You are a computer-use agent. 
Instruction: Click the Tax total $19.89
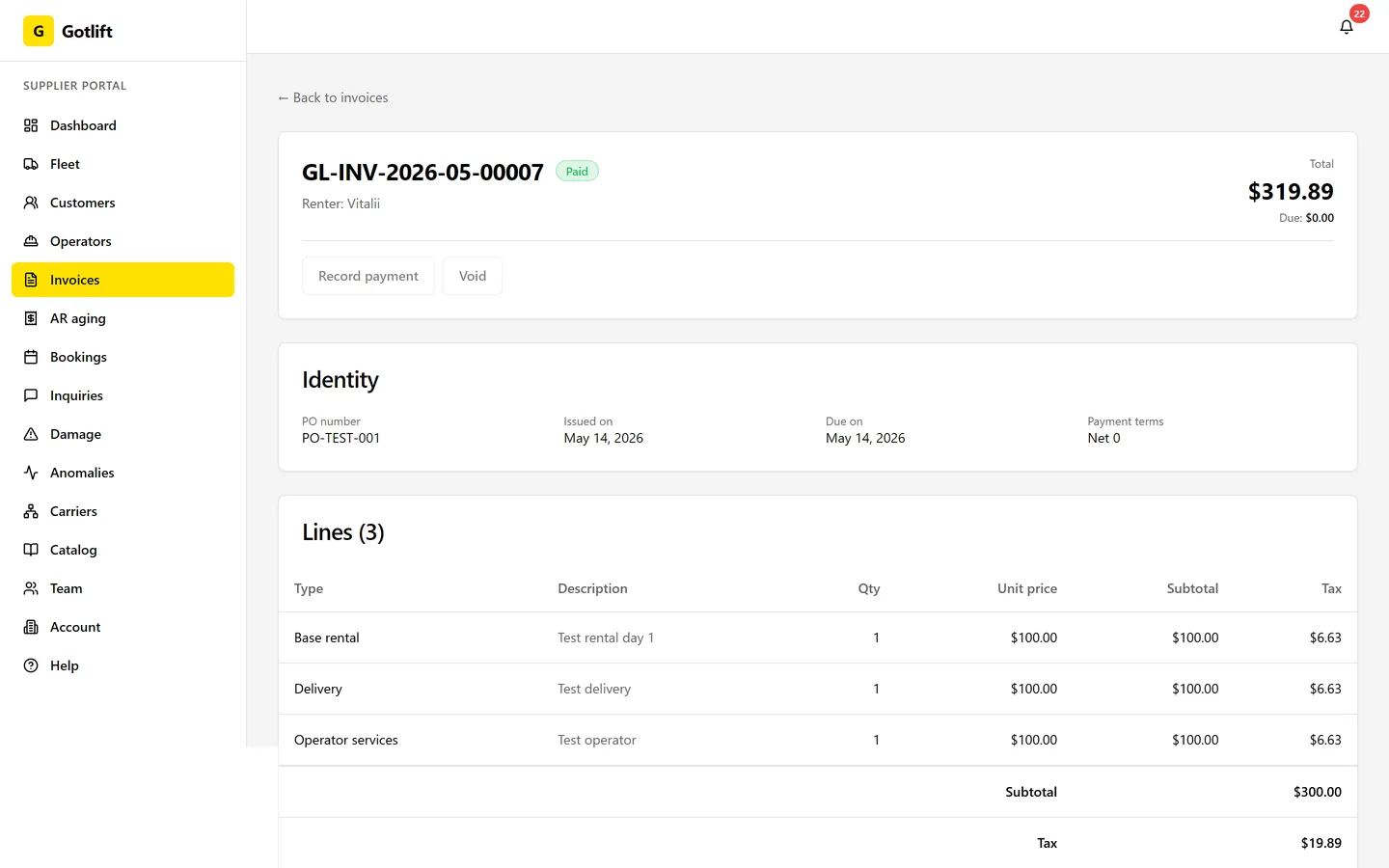pyautogui.click(x=1321, y=843)
